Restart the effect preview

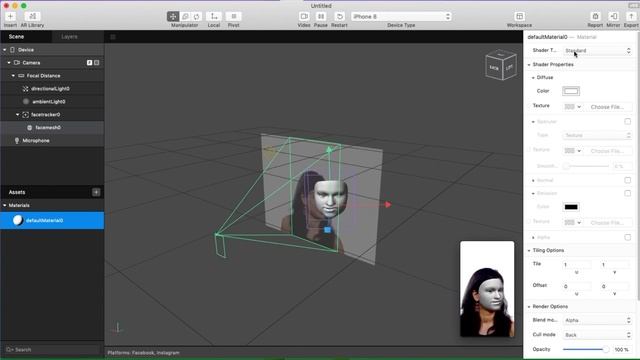pos(339,16)
